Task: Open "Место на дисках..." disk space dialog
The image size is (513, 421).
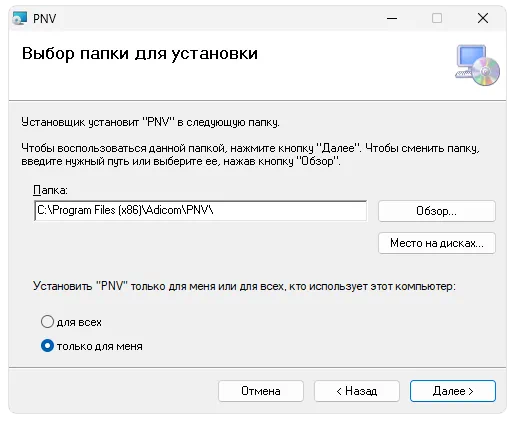Action: click(x=437, y=243)
